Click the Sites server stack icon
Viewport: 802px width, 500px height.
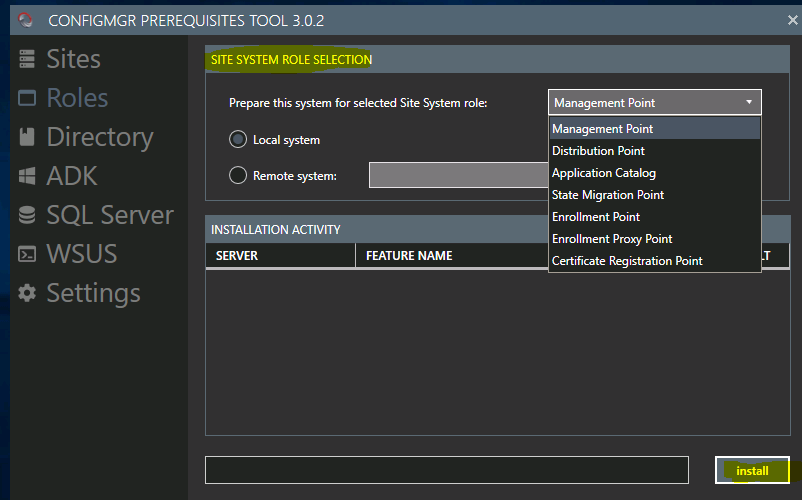tap(27, 59)
